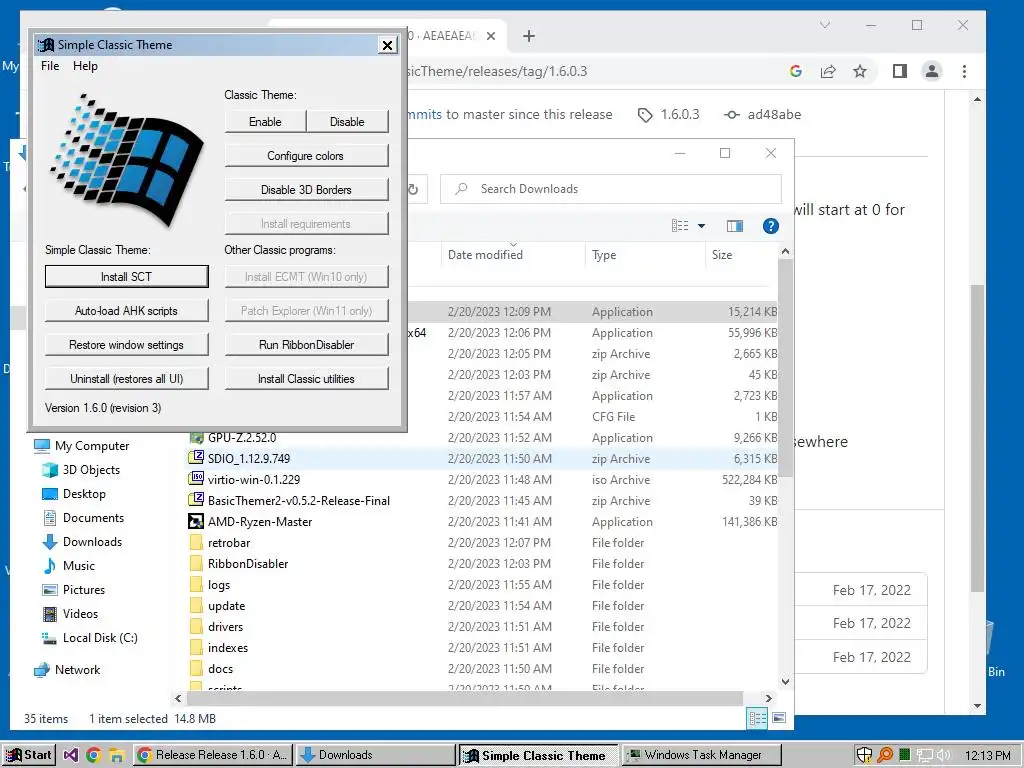Switch to details view in status bar

(758, 718)
